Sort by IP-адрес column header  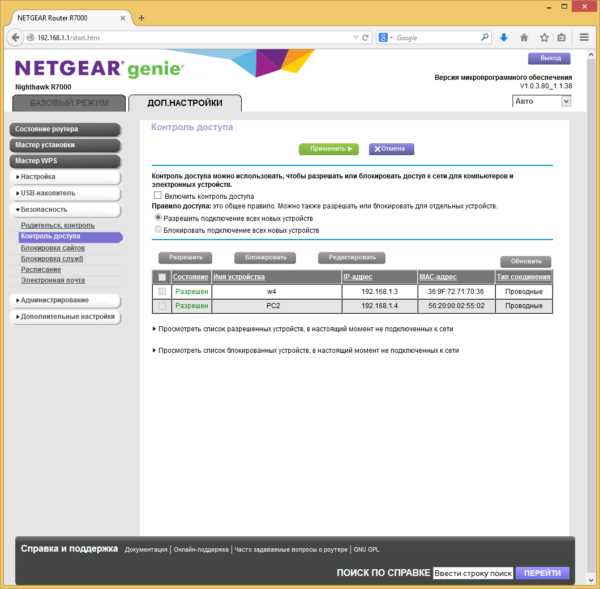click(x=358, y=277)
